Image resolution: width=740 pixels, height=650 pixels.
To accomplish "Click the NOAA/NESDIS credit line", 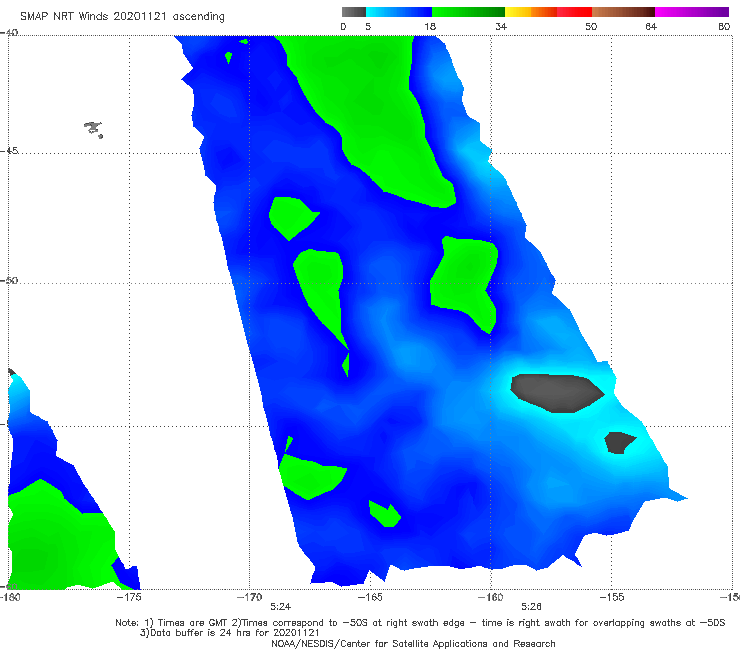I will pos(413,643).
